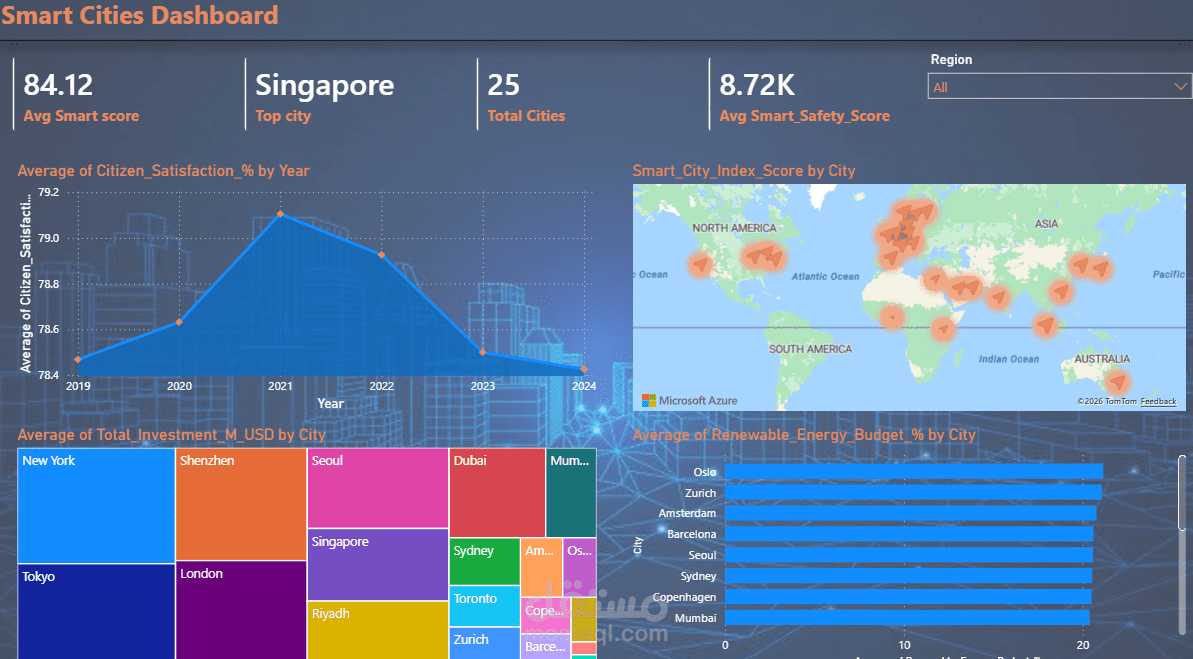Image resolution: width=1193 pixels, height=659 pixels.
Task: Click the Zurich treemap tile
Action: click(485, 643)
